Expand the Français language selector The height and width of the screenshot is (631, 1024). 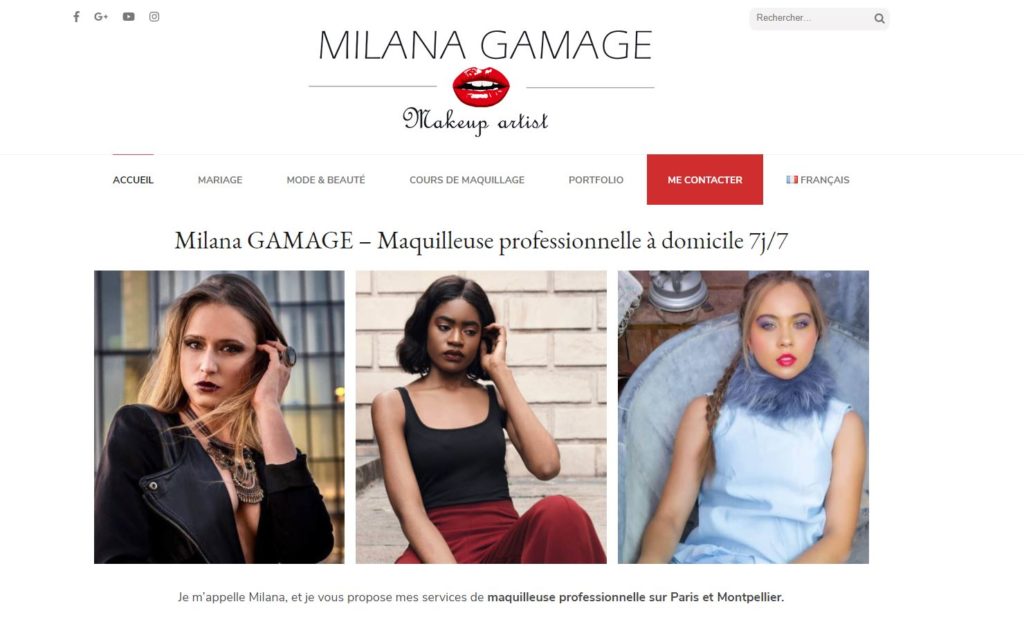pyautogui.click(x=818, y=180)
